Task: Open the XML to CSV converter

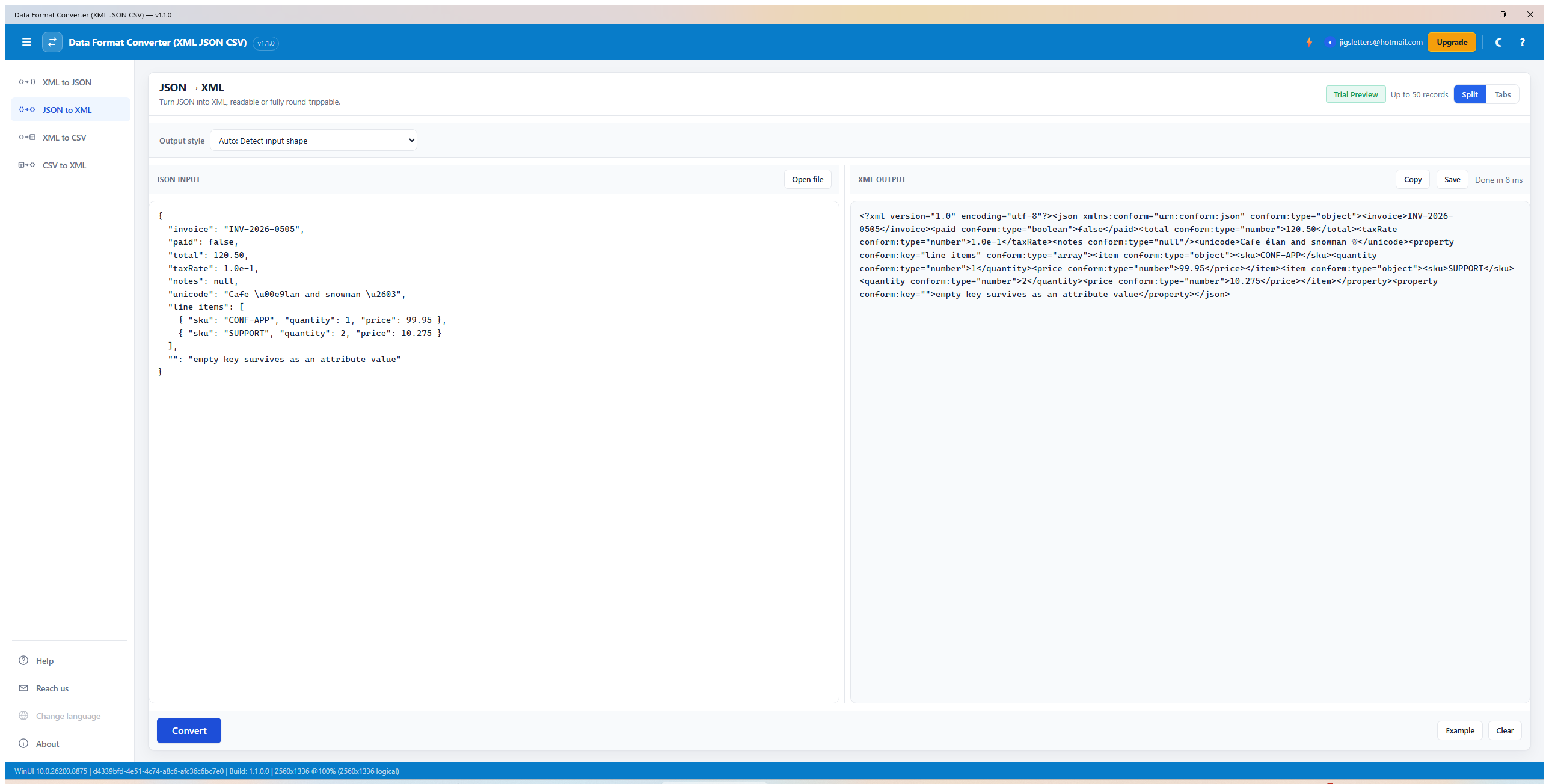Action: tap(70, 137)
